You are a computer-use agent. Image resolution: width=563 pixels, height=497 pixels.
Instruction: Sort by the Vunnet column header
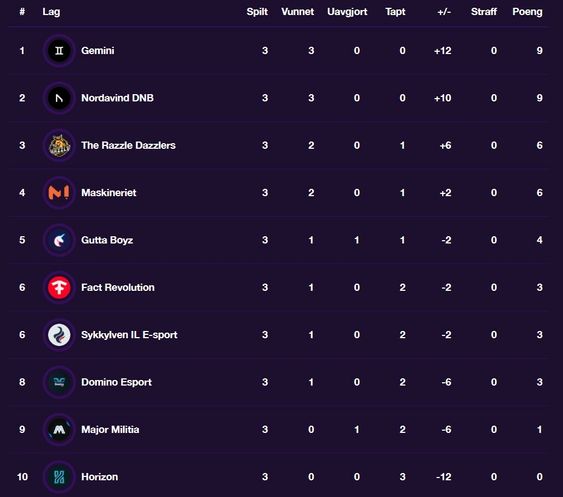pyautogui.click(x=297, y=12)
